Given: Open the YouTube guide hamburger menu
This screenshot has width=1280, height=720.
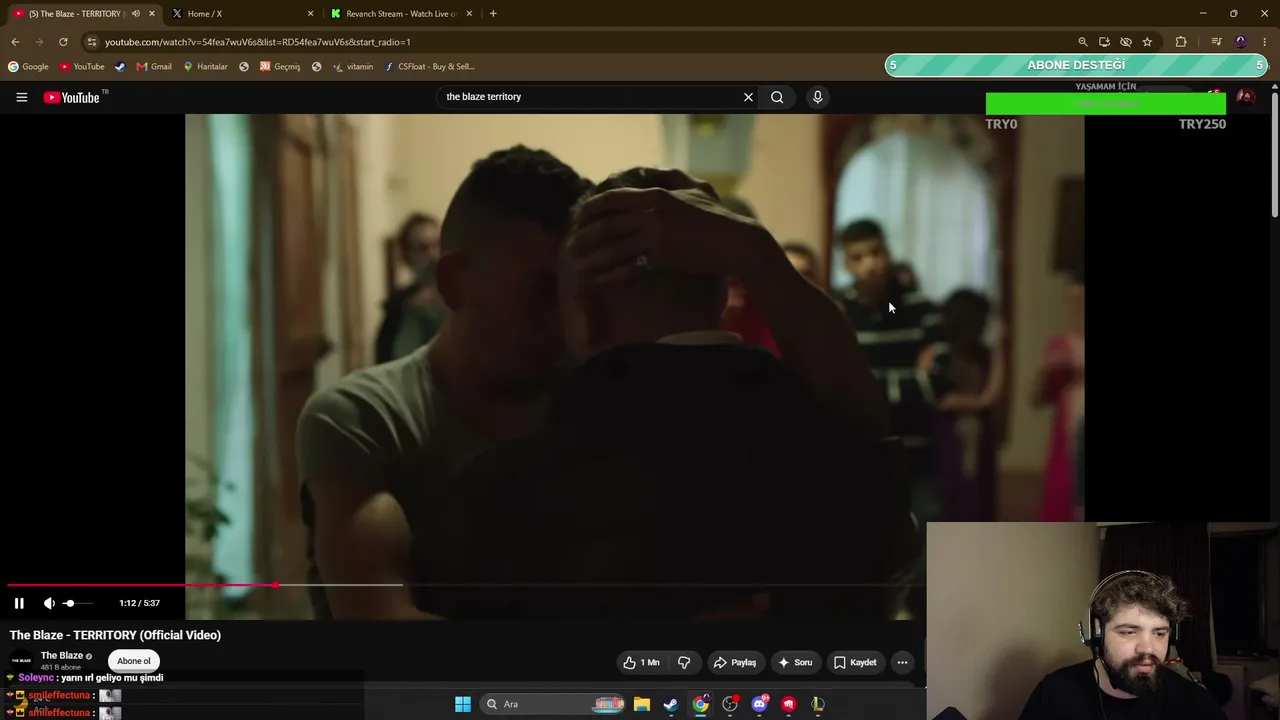Looking at the screenshot, I should 21,97.
